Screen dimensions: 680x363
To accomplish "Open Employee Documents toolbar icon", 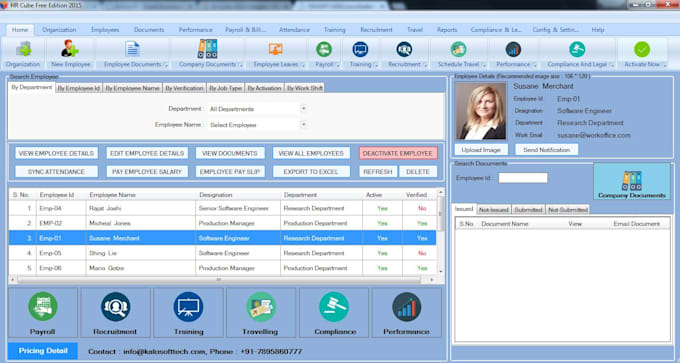I will pos(132,49).
